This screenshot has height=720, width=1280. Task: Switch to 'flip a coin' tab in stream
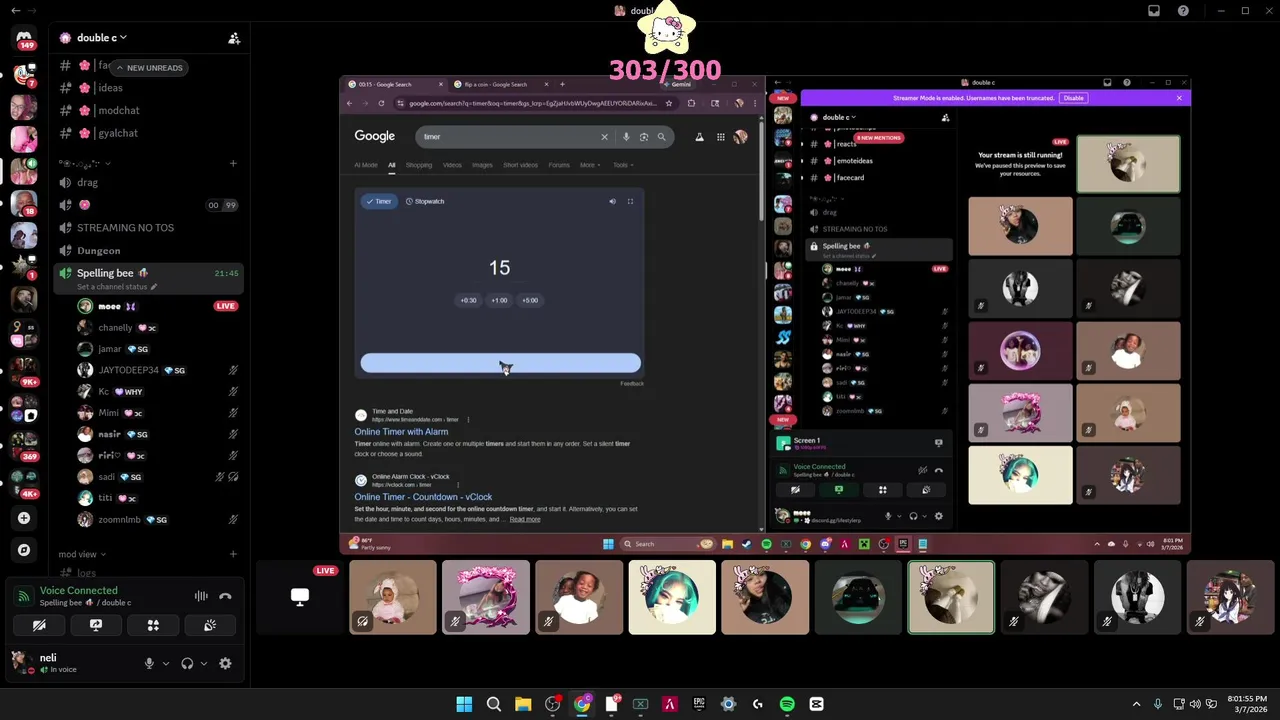(498, 85)
